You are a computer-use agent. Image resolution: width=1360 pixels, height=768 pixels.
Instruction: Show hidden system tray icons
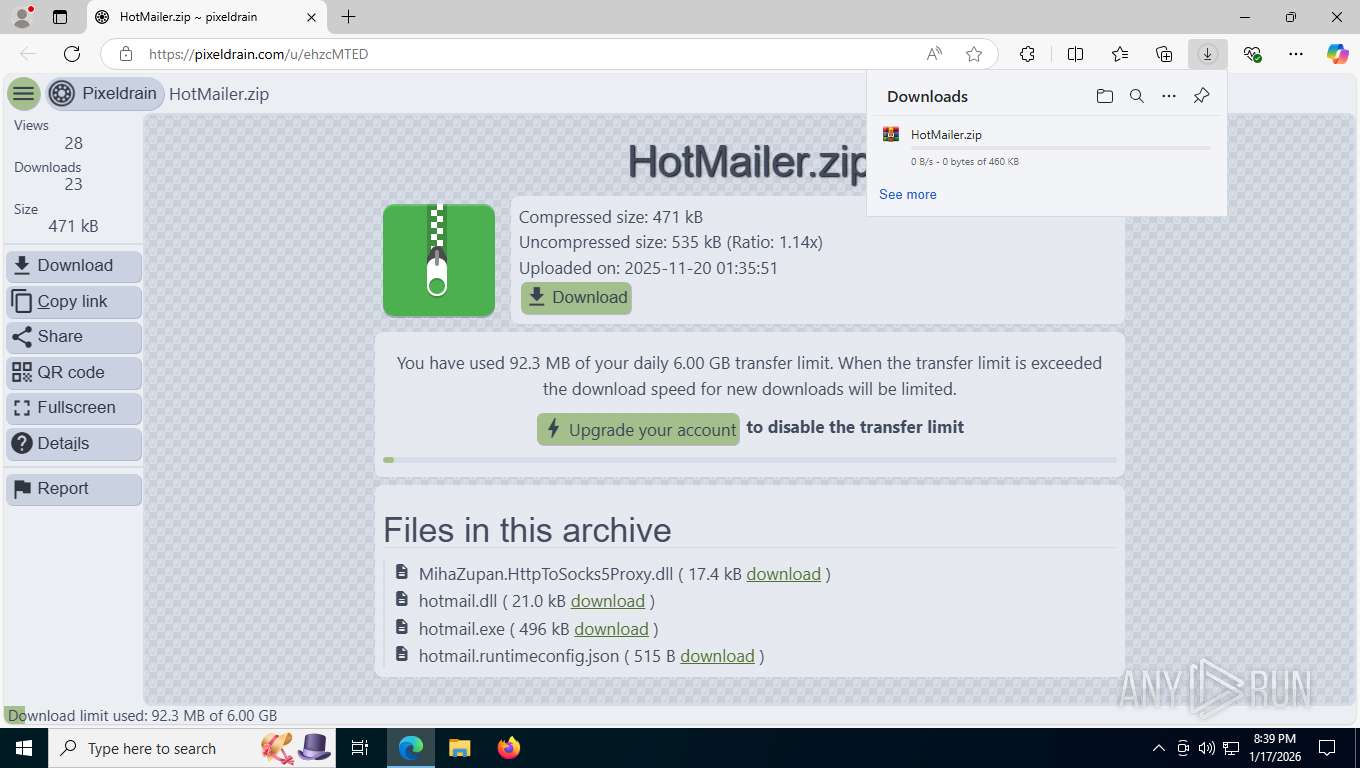(x=1159, y=748)
